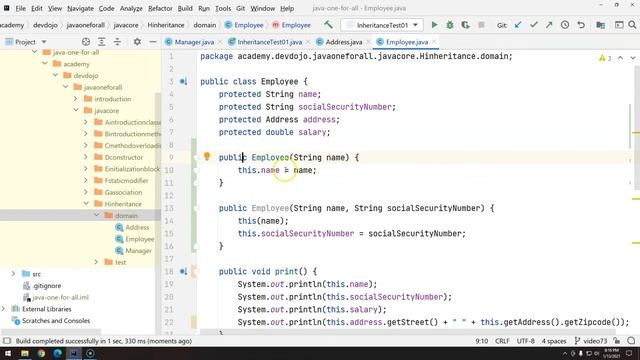The image size is (640, 360).
Task: Open the Navigate menu
Action: (80, 8)
